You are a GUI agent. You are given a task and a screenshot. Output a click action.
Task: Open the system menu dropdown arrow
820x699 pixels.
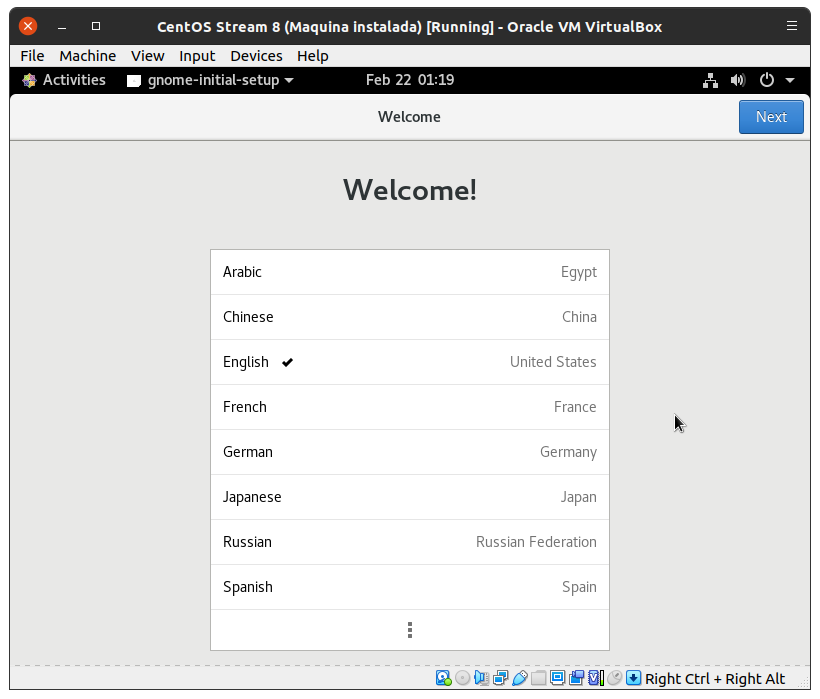point(790,80)
